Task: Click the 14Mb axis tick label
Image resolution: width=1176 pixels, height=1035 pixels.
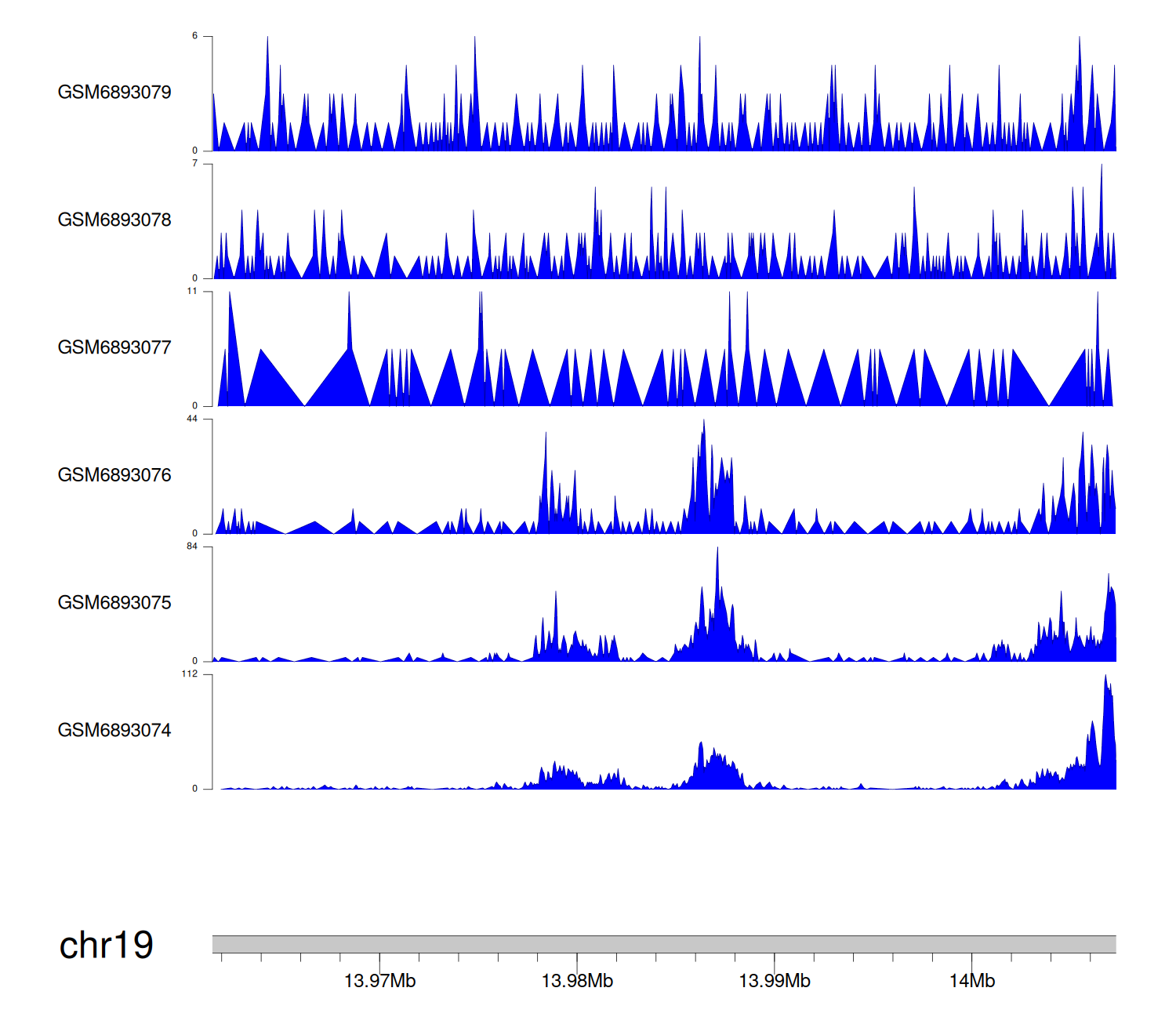Action: (972, 981)
